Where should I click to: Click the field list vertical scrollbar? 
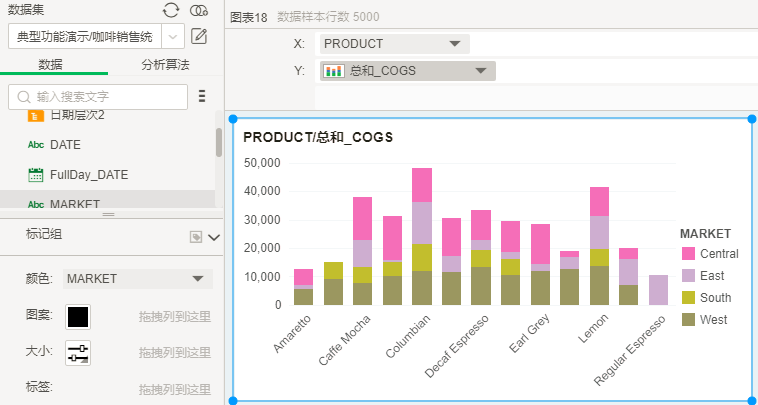(x=219, y=143)
